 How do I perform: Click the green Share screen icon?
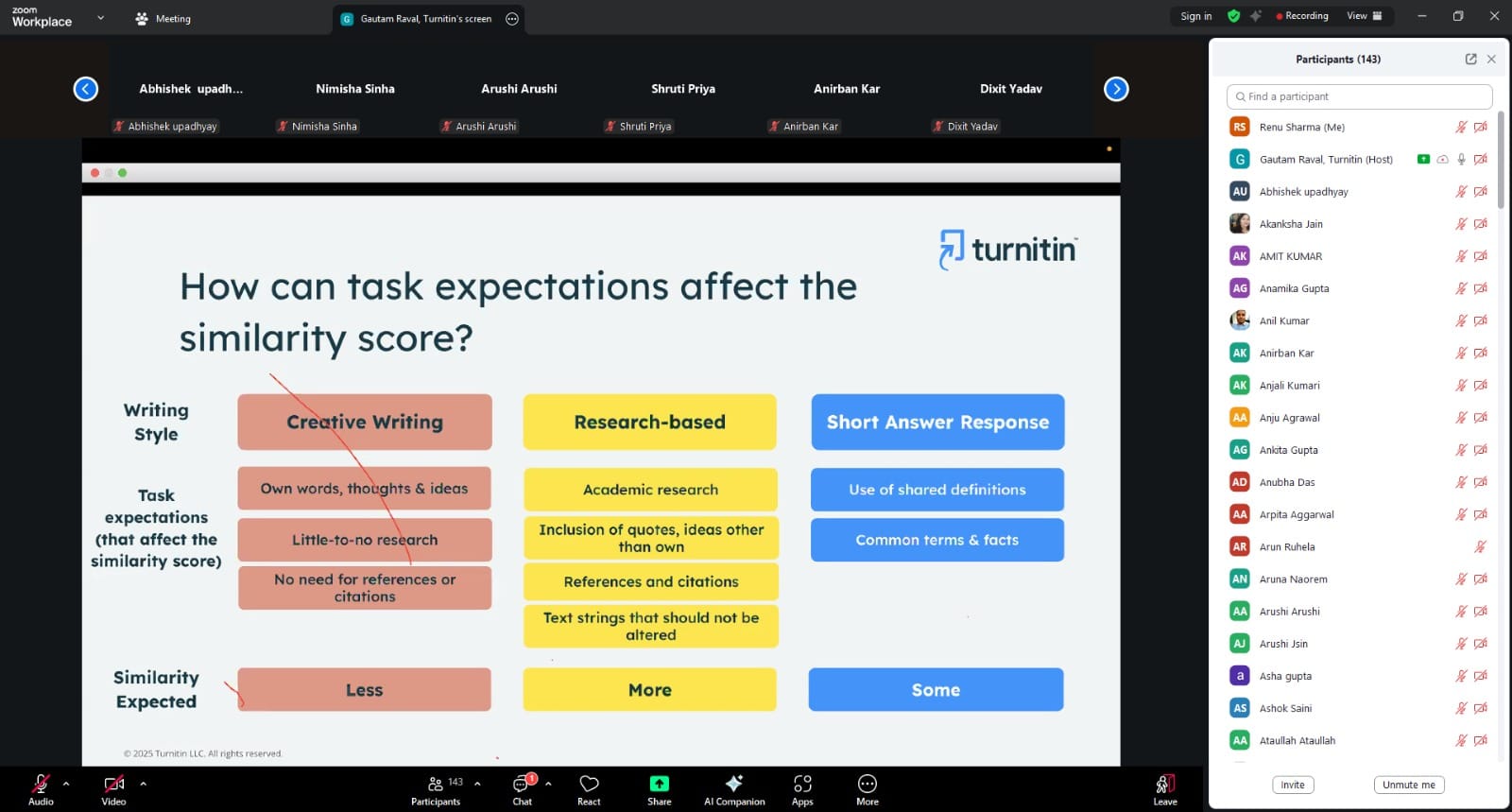click(659, 785)
